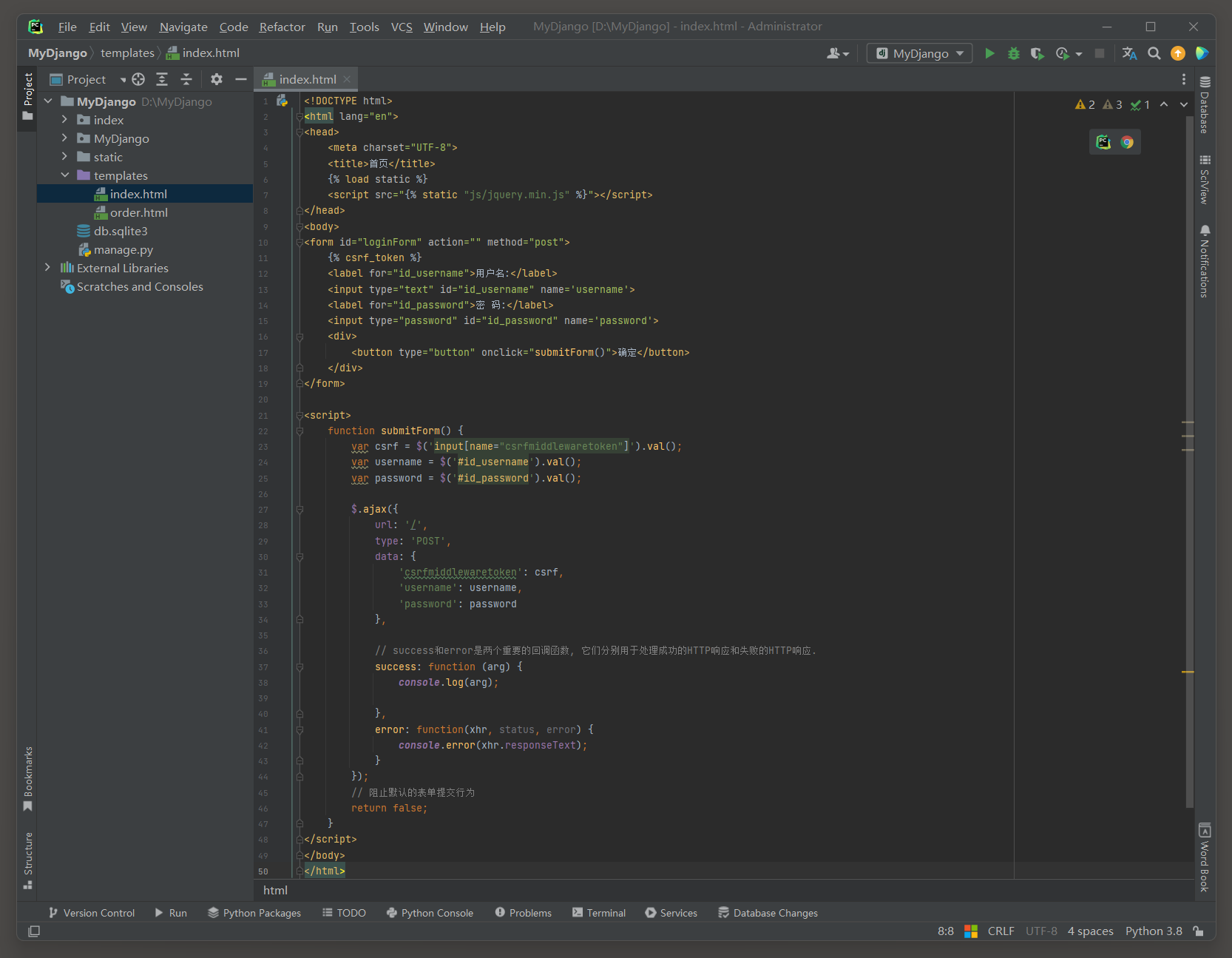Click the stop process icon

coord(1100,53)
